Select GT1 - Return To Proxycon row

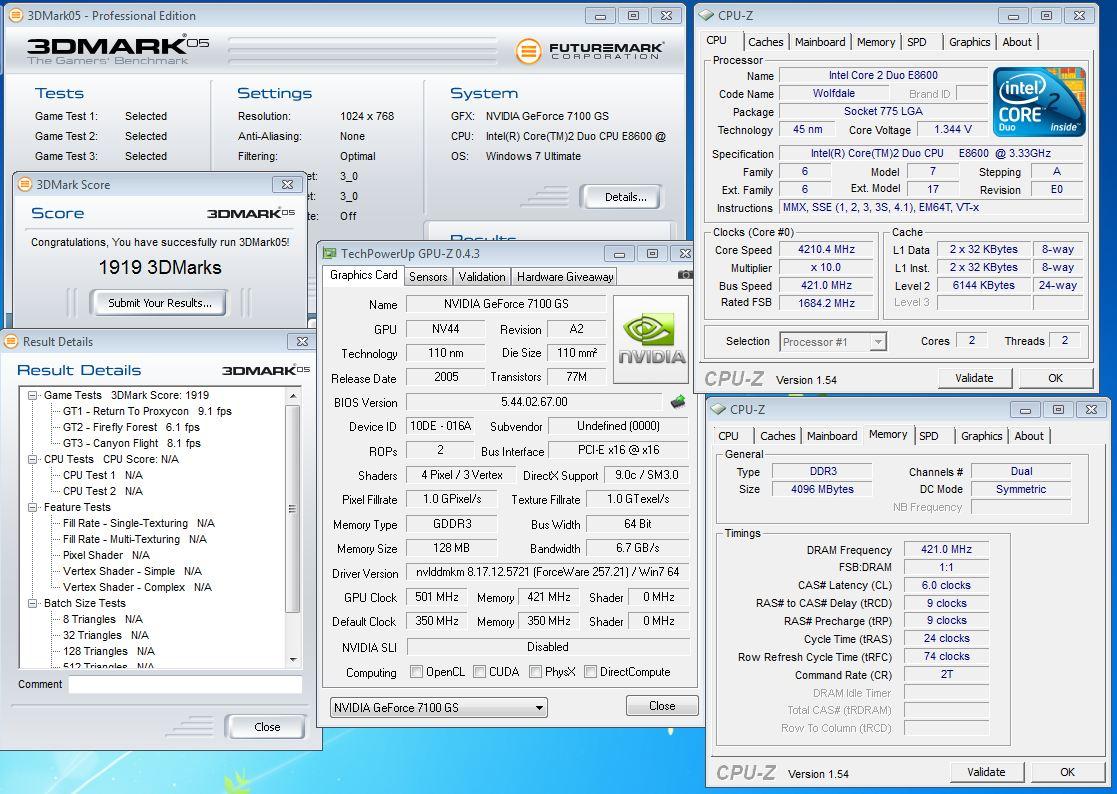(x=147, y=411)
